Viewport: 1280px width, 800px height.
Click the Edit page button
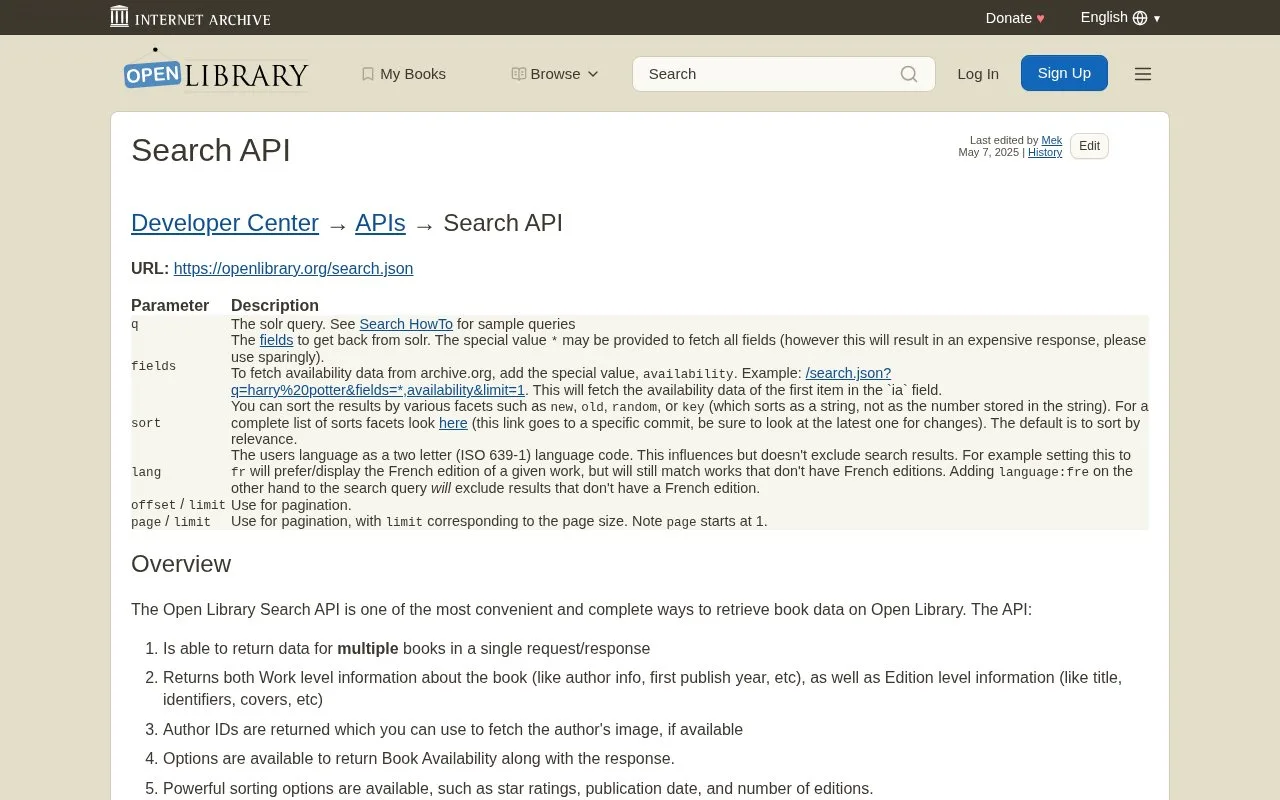point(1089,146)
